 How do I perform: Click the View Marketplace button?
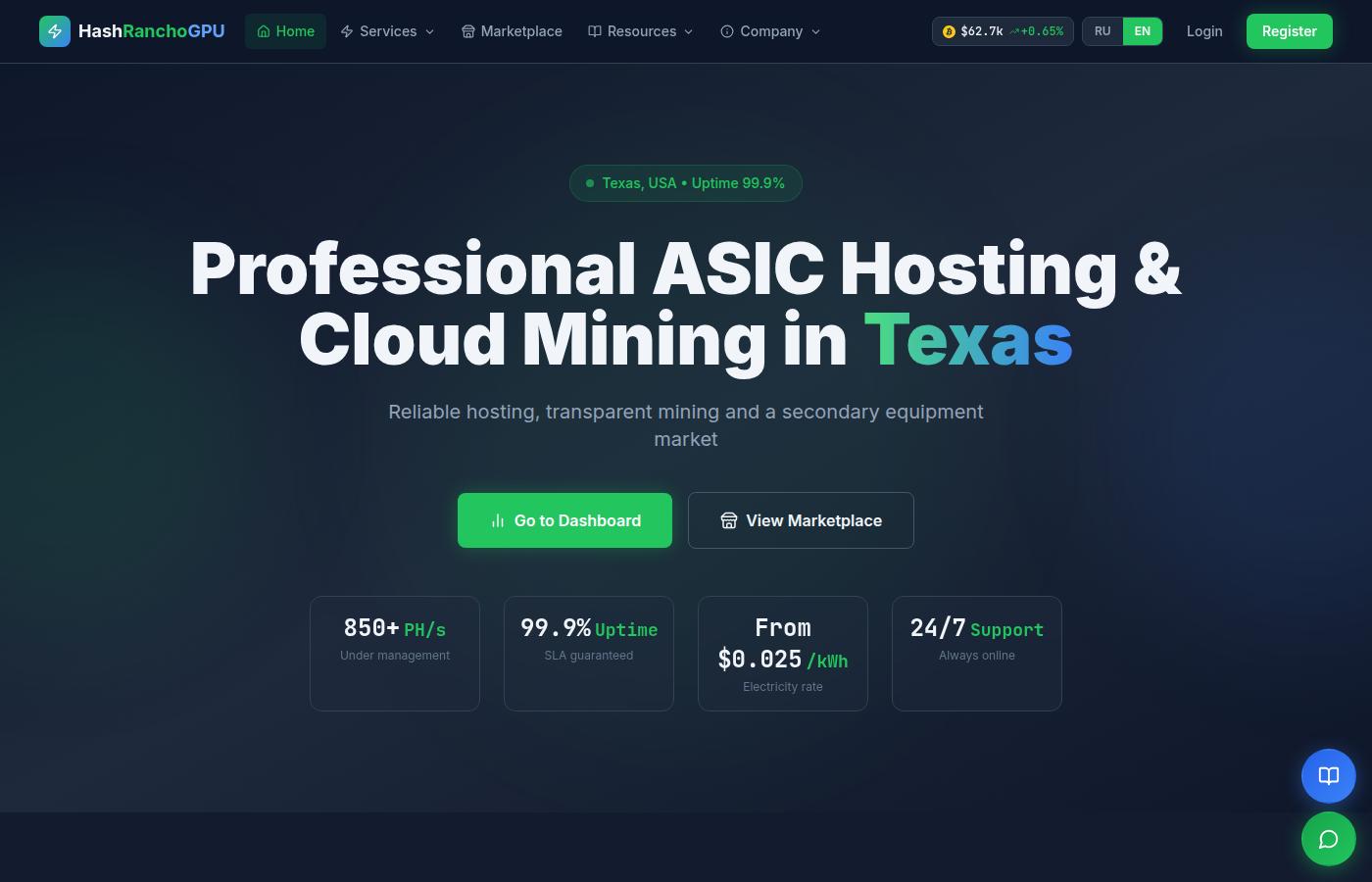801,520
